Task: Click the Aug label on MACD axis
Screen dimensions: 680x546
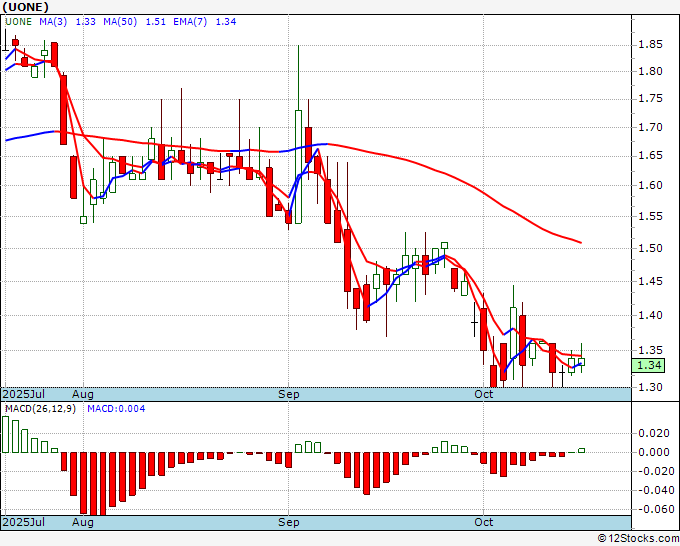Action: pyautogui.click(x=83, y=522)
